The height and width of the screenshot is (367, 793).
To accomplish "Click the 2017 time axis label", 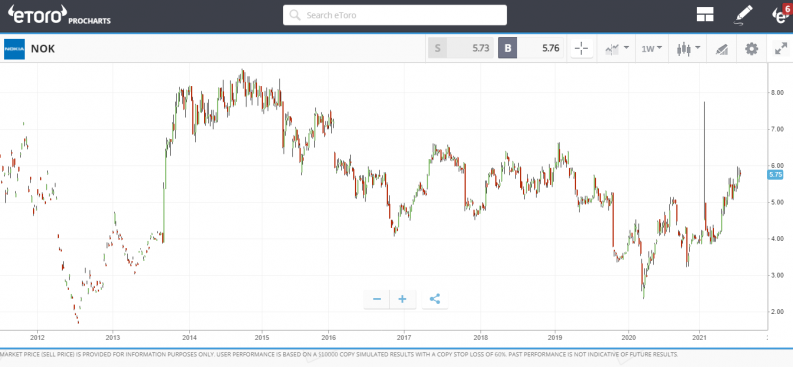I will point(404,337).
